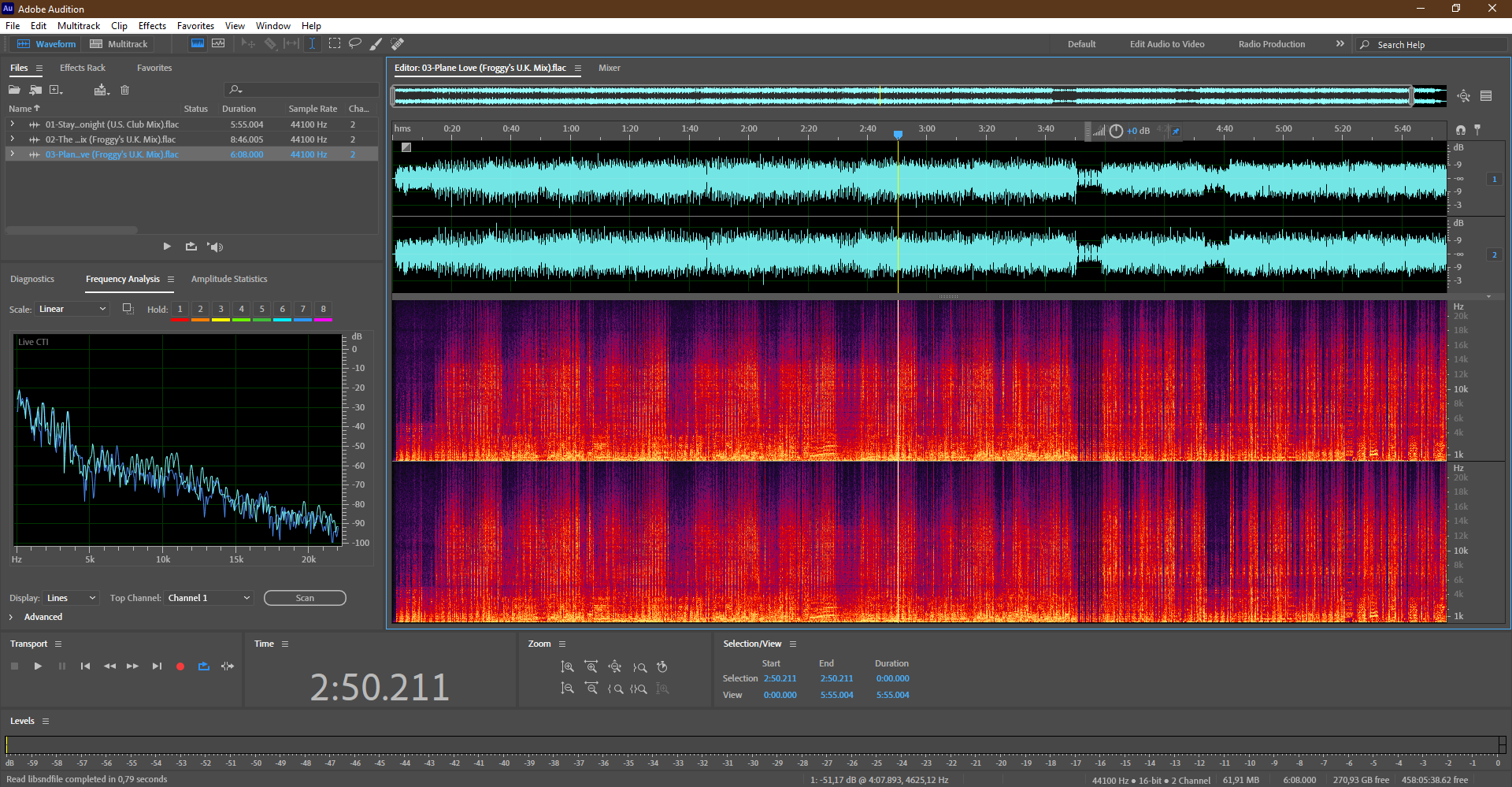This screenshot has width=1512, height=787.
Task: Select the Spot Healing Brush tool
Action: [398, 43]
